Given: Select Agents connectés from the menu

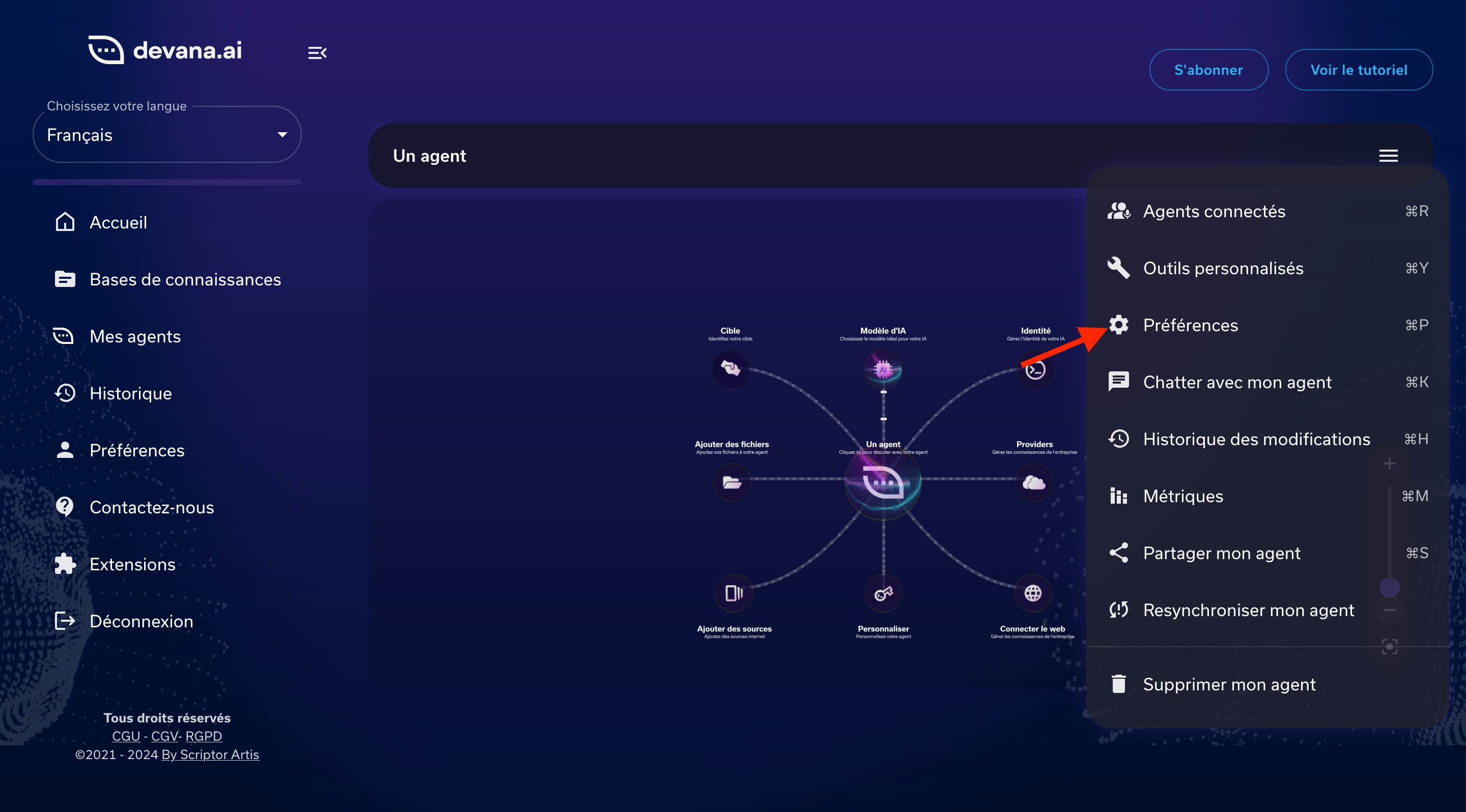Looking at the screenshot, I should click(x=1214, y=212).
